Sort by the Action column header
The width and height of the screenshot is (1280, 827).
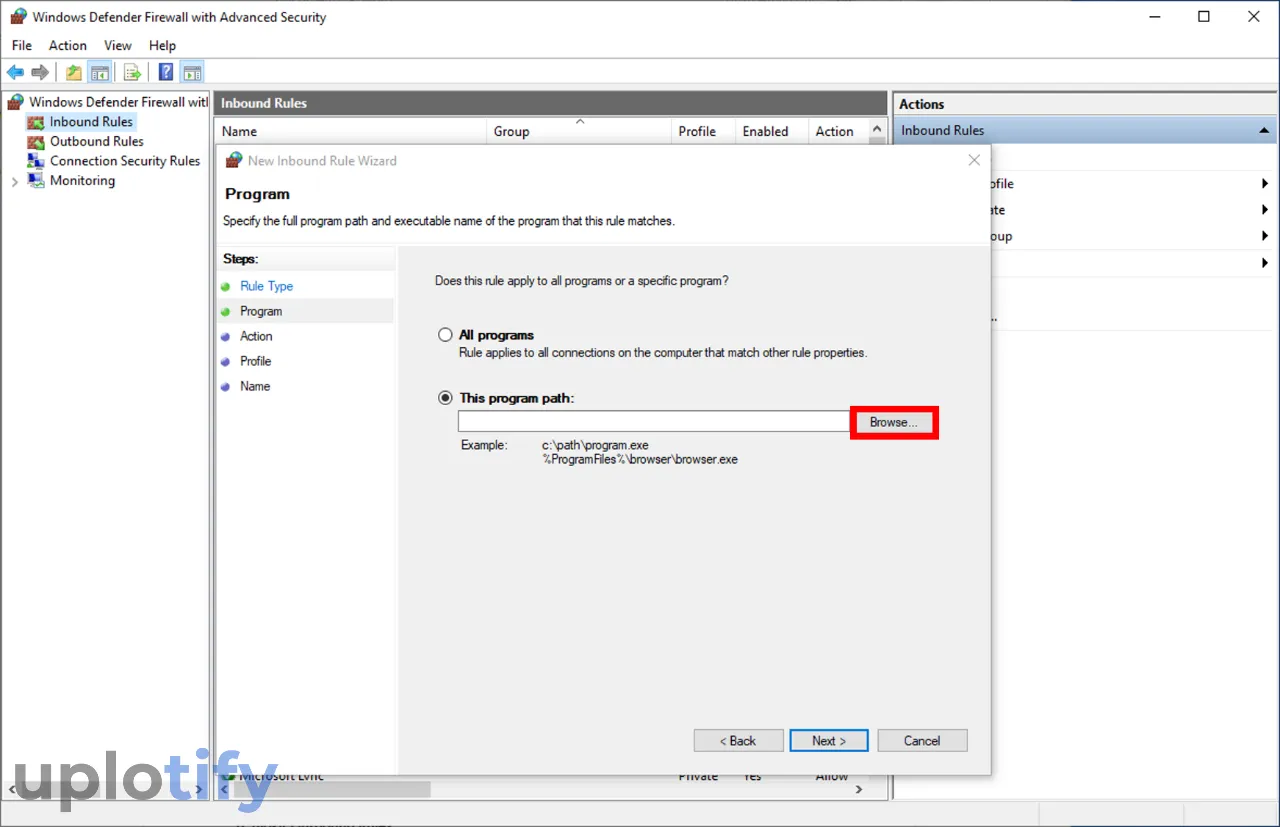(838, 131)
